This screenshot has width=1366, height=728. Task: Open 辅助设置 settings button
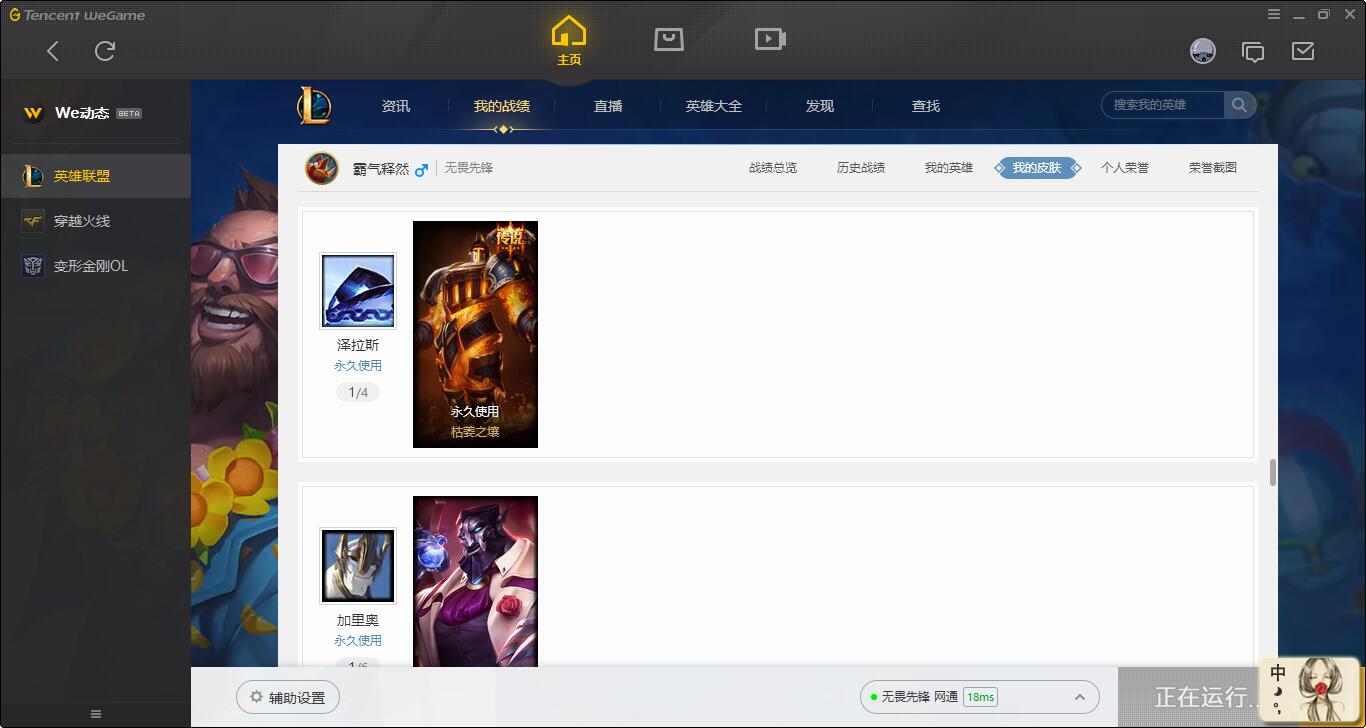(287, 697)
